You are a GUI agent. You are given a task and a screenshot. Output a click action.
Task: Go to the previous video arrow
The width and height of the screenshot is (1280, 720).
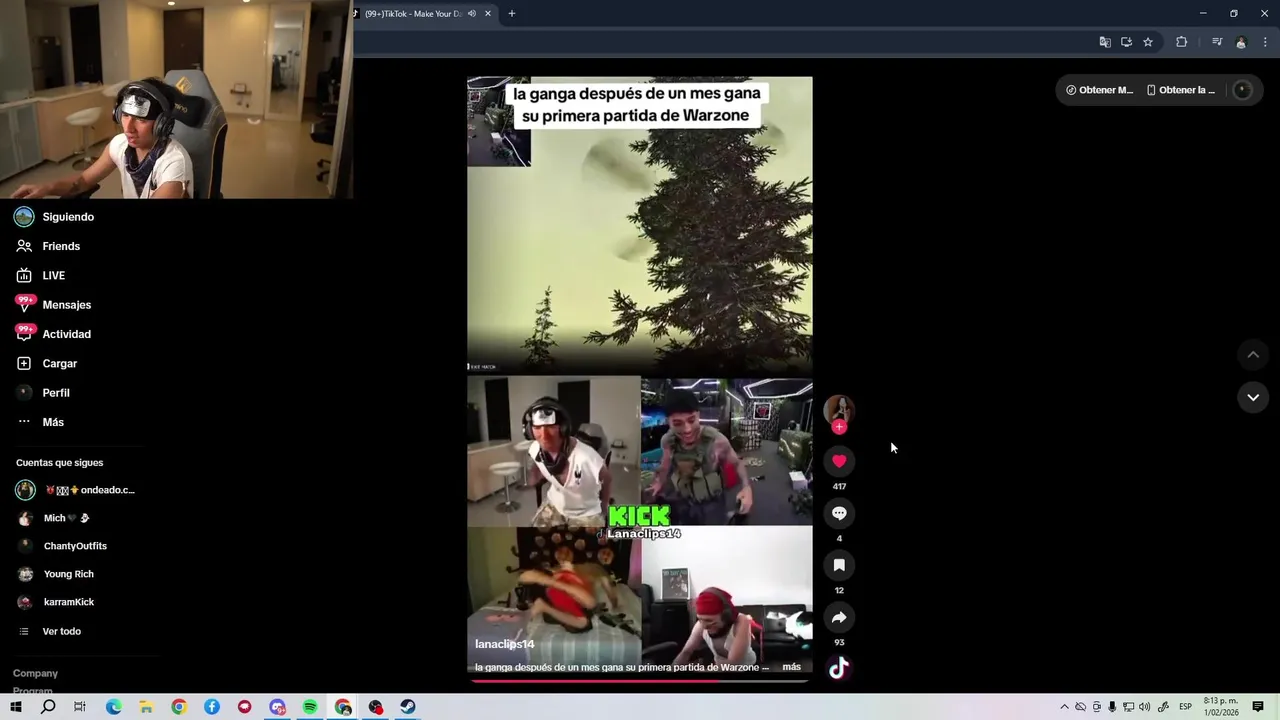[1252, 355]
